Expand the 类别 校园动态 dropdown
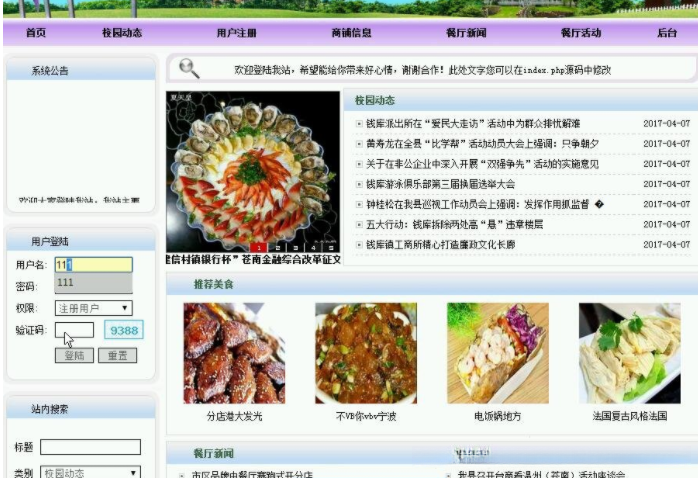This screenshot has width=698, height=478. tap(90, 472)
